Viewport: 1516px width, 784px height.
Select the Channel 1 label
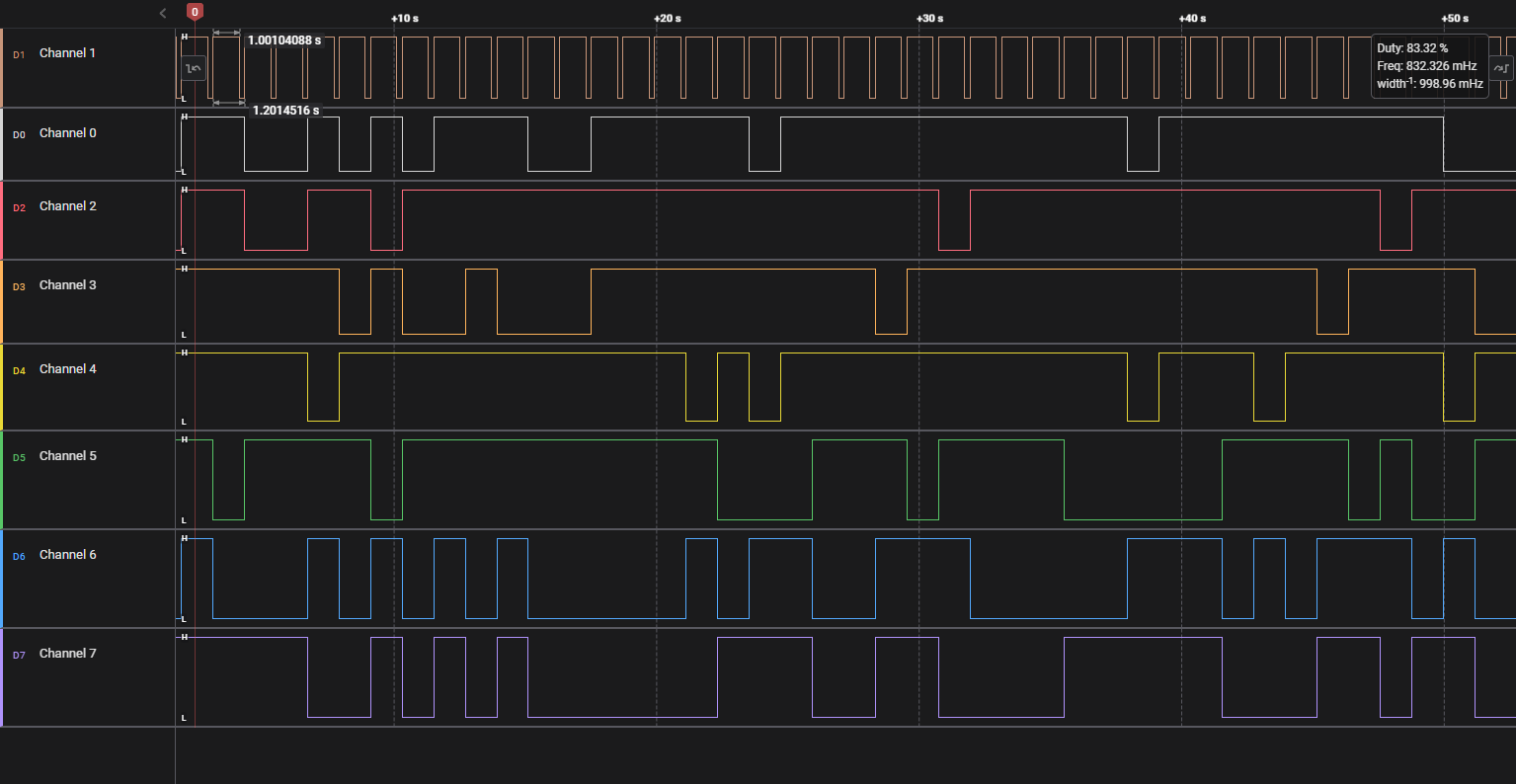point(67,53)
